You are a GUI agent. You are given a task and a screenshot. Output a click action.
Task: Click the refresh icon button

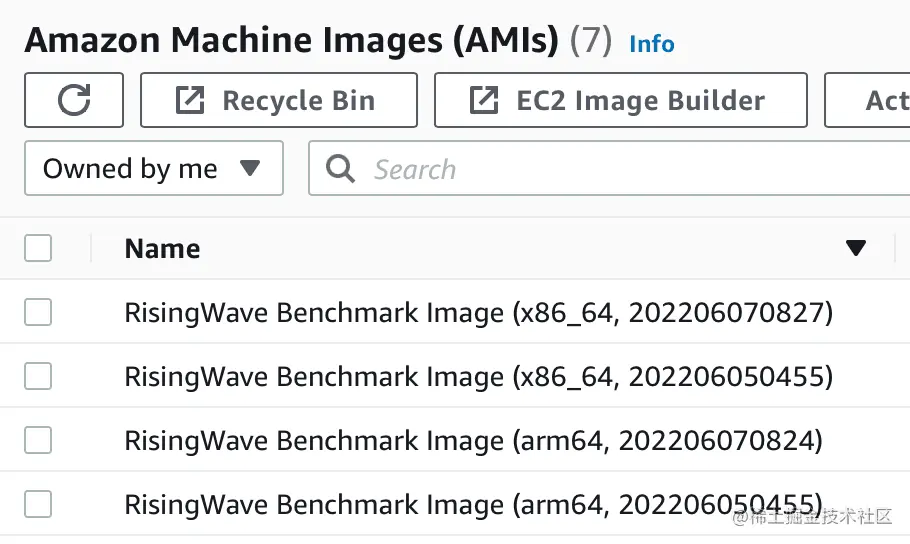point(74,100)
